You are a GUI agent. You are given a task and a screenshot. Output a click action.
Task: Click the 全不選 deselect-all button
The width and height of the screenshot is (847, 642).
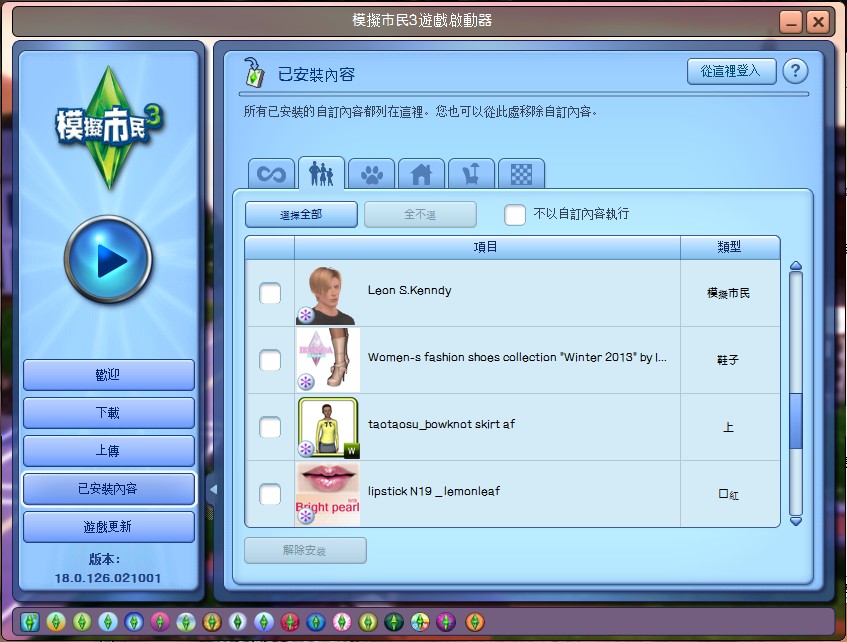click(420, 215)
